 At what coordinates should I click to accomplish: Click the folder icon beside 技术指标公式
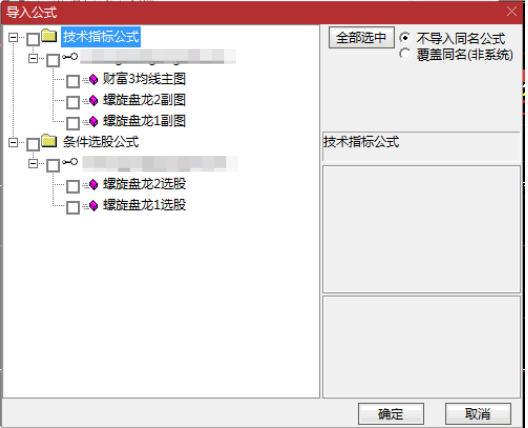(x=49, y=36)
